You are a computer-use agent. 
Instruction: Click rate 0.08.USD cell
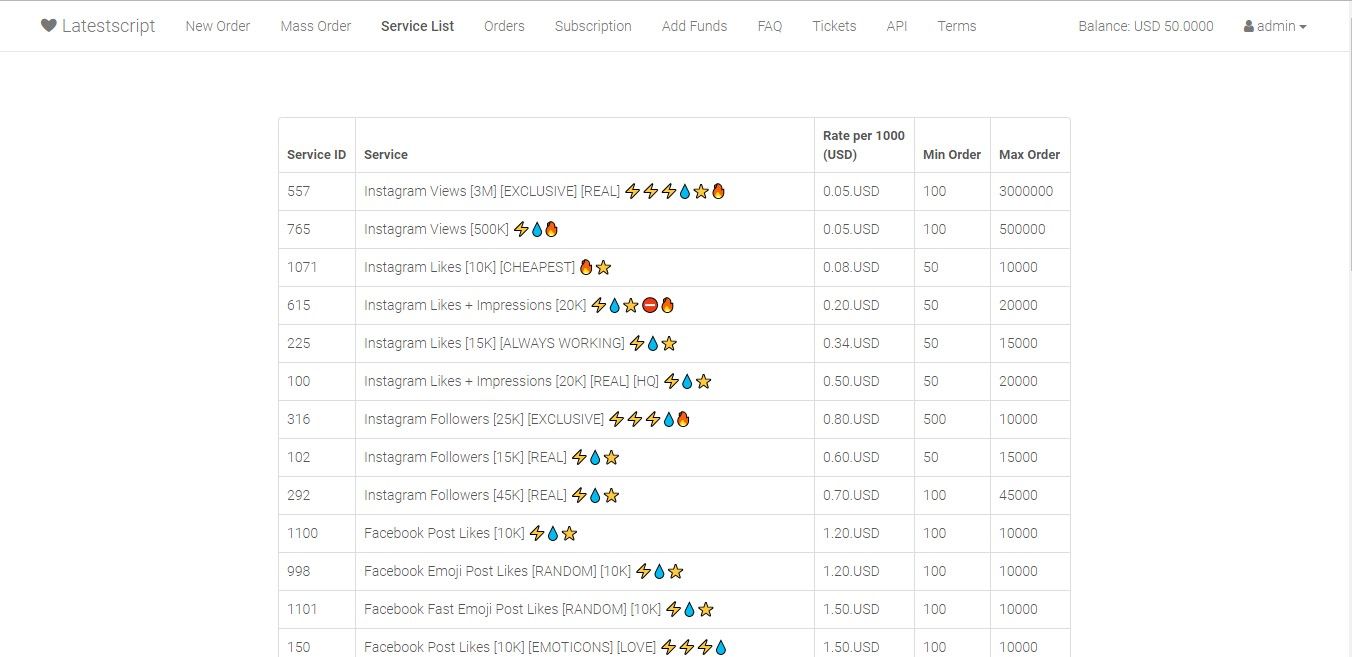[864, 267]
